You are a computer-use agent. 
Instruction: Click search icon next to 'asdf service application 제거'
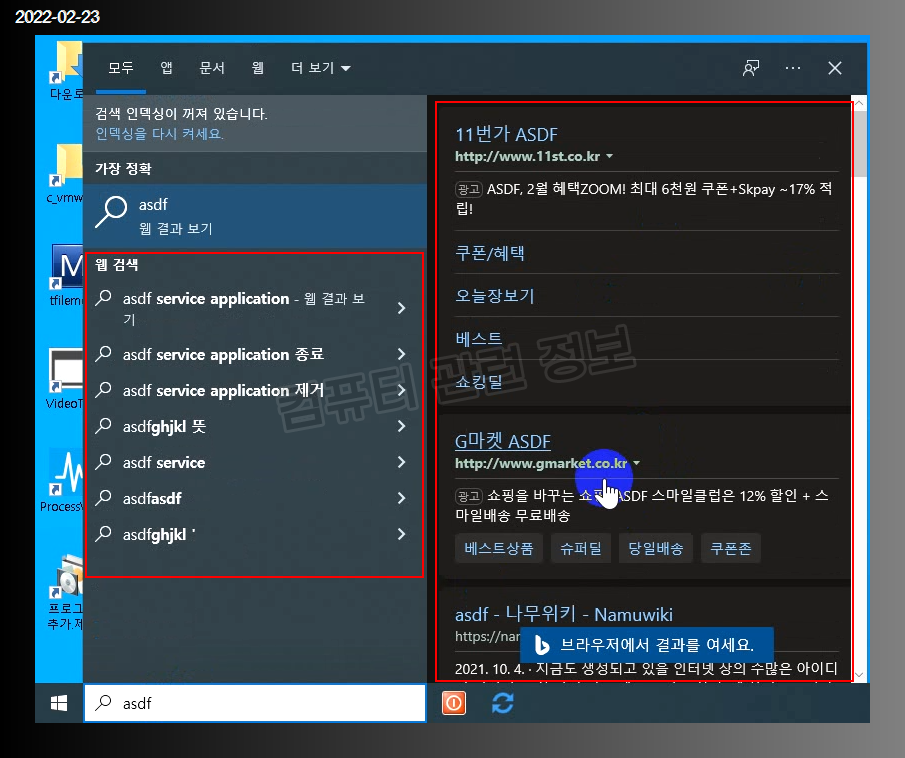(x=103, y=390)
